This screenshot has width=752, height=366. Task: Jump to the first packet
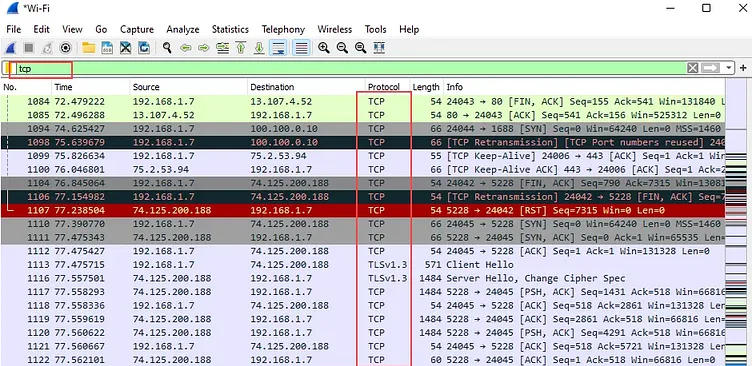click(x=240, y=48)
